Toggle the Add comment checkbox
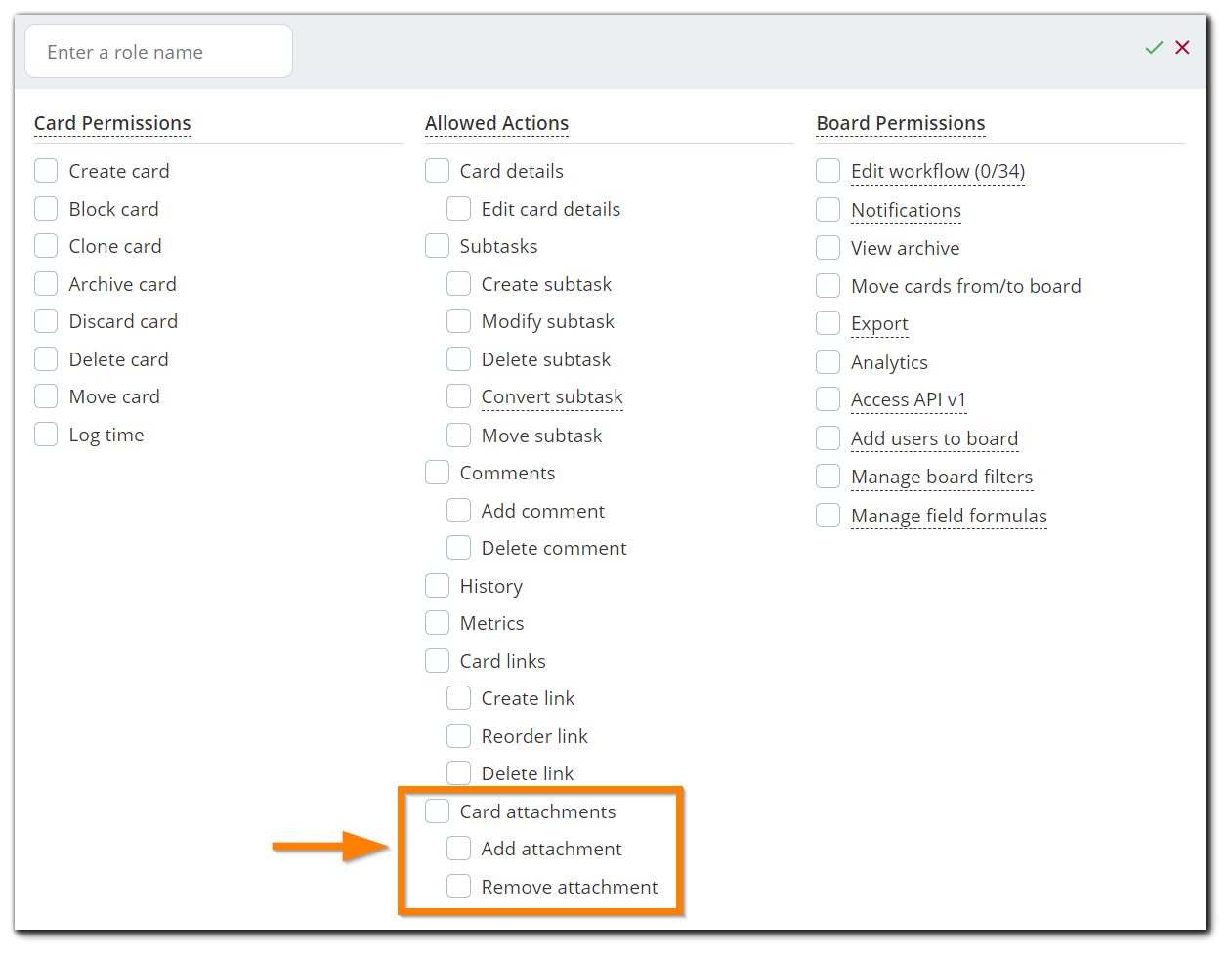The width and height of the screenshot is (1232, 956). (x=458, y=510)
